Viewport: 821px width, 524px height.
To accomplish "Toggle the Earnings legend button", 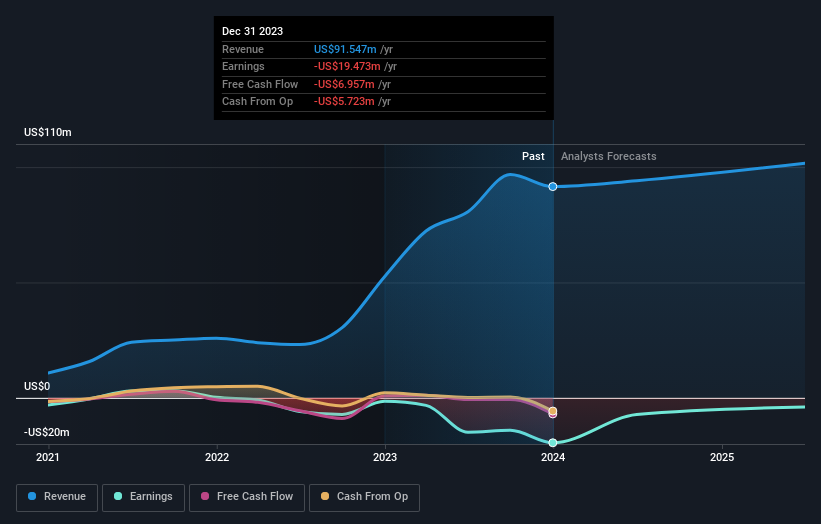I will 143,497.
